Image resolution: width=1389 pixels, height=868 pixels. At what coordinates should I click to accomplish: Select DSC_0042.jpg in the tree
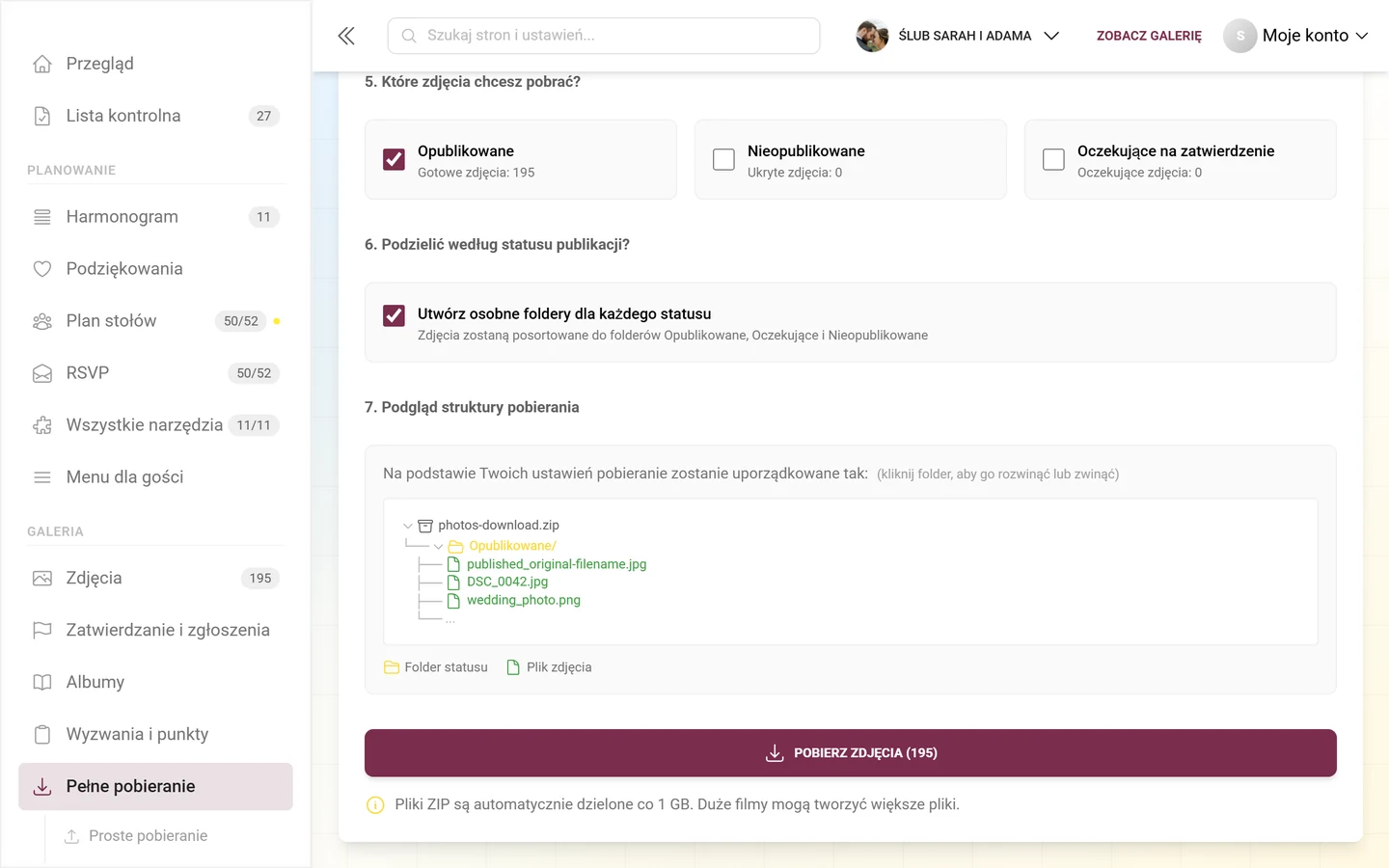(x=507, y=582)
